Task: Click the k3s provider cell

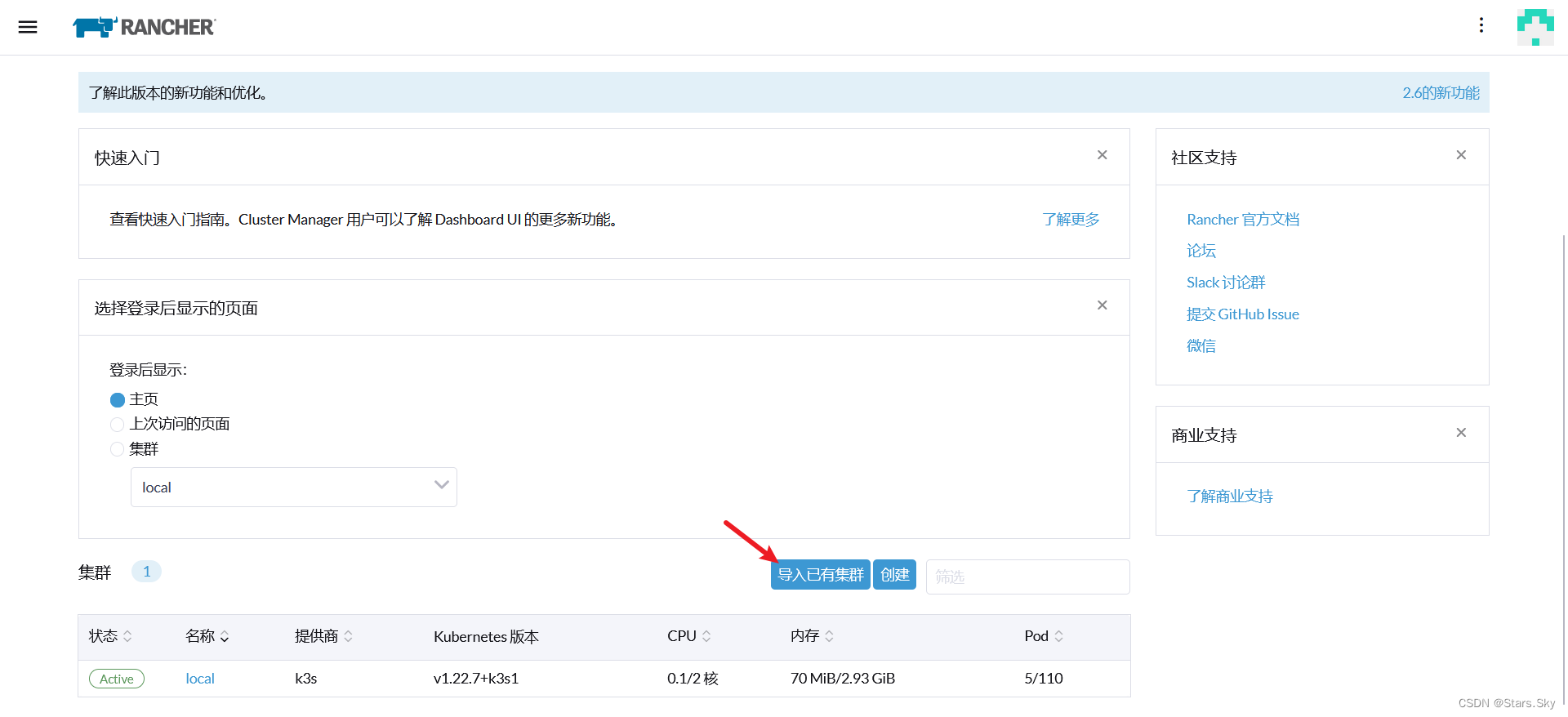Action: tap(306, 679)
